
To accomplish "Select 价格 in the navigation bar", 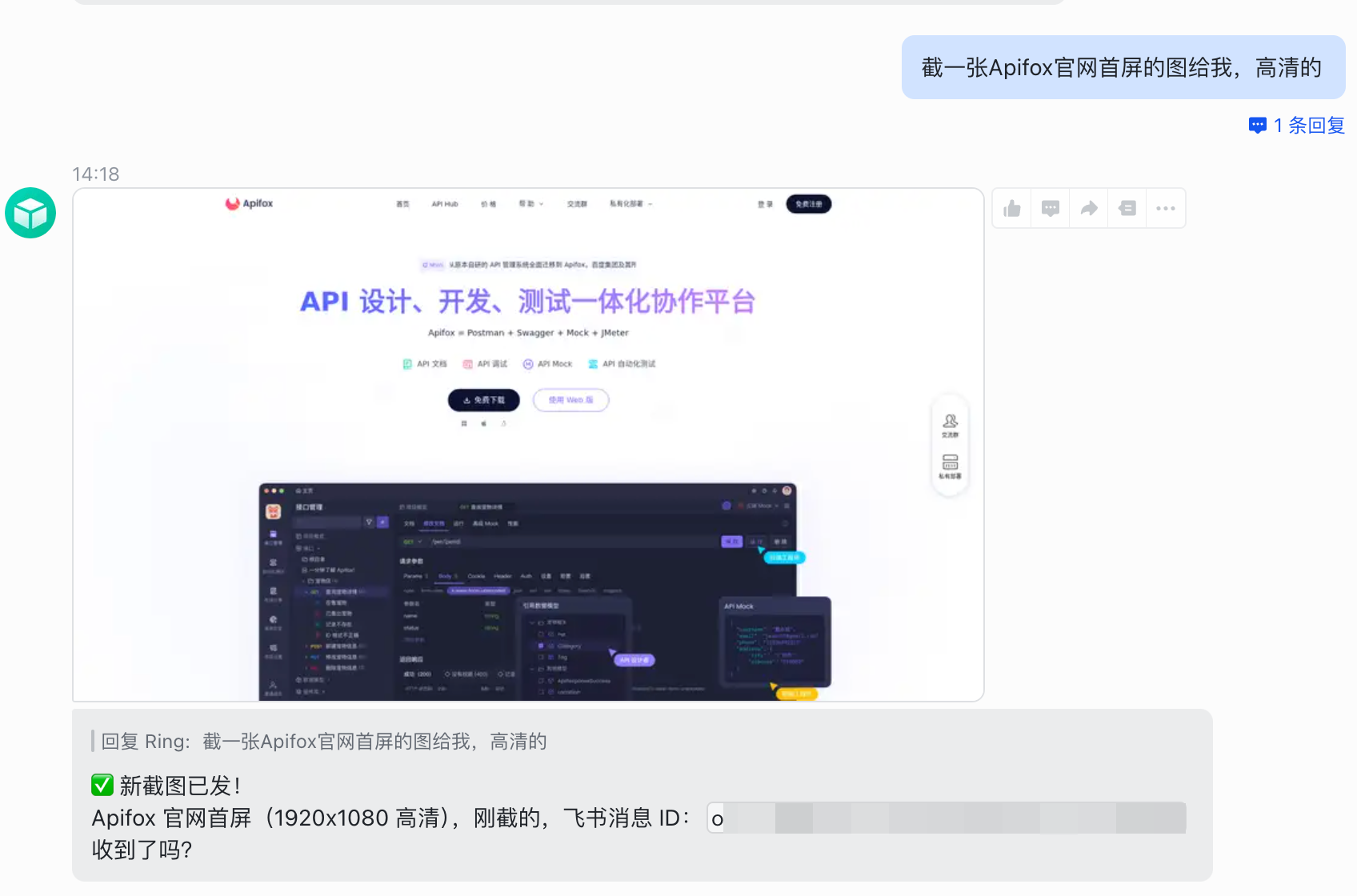I will pos(490,204).
